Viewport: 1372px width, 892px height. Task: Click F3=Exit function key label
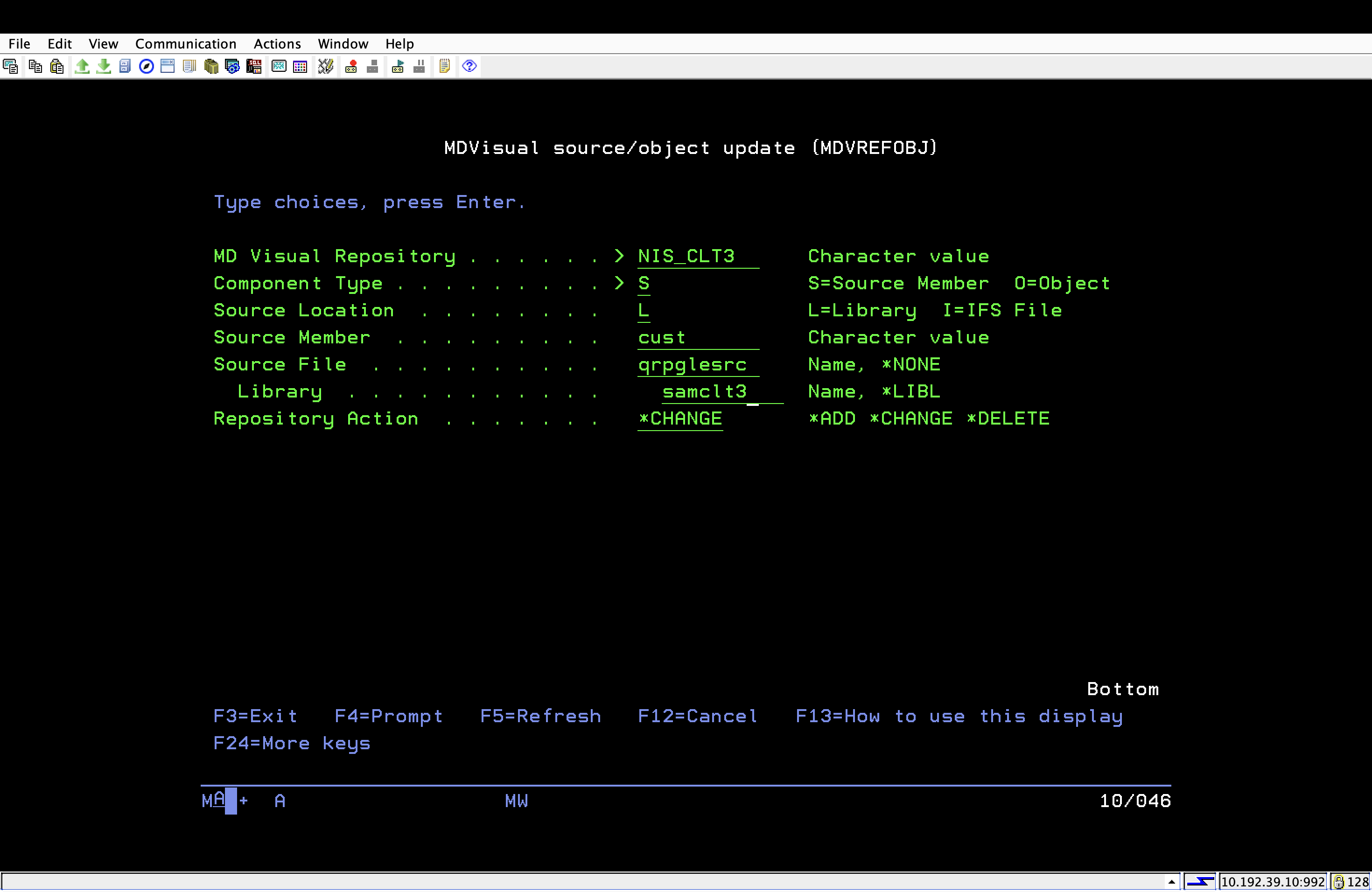255,716
